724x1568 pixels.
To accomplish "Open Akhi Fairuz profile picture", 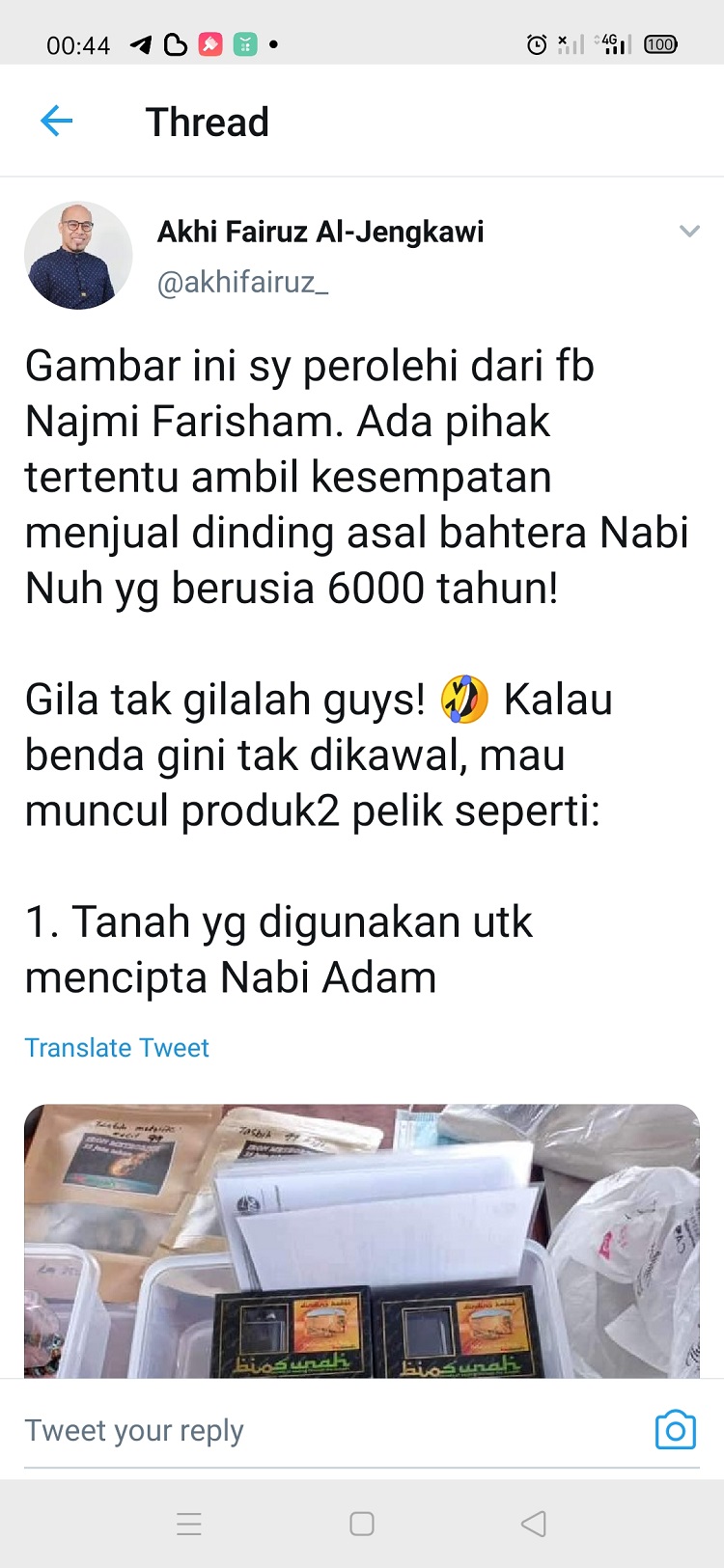I will pos(78,256).
